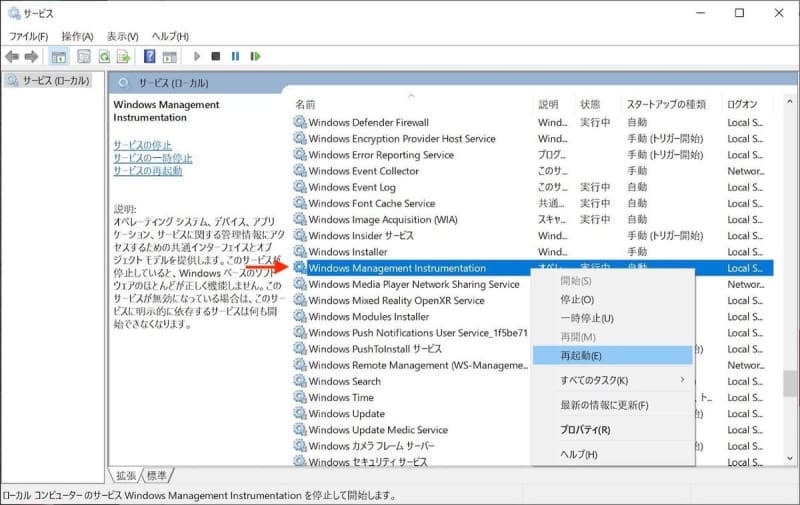Image resolution: width=800 pixels, height=505 pixels.
Task: Switch to the 拡張 tab
Action: tap(126, 475)
